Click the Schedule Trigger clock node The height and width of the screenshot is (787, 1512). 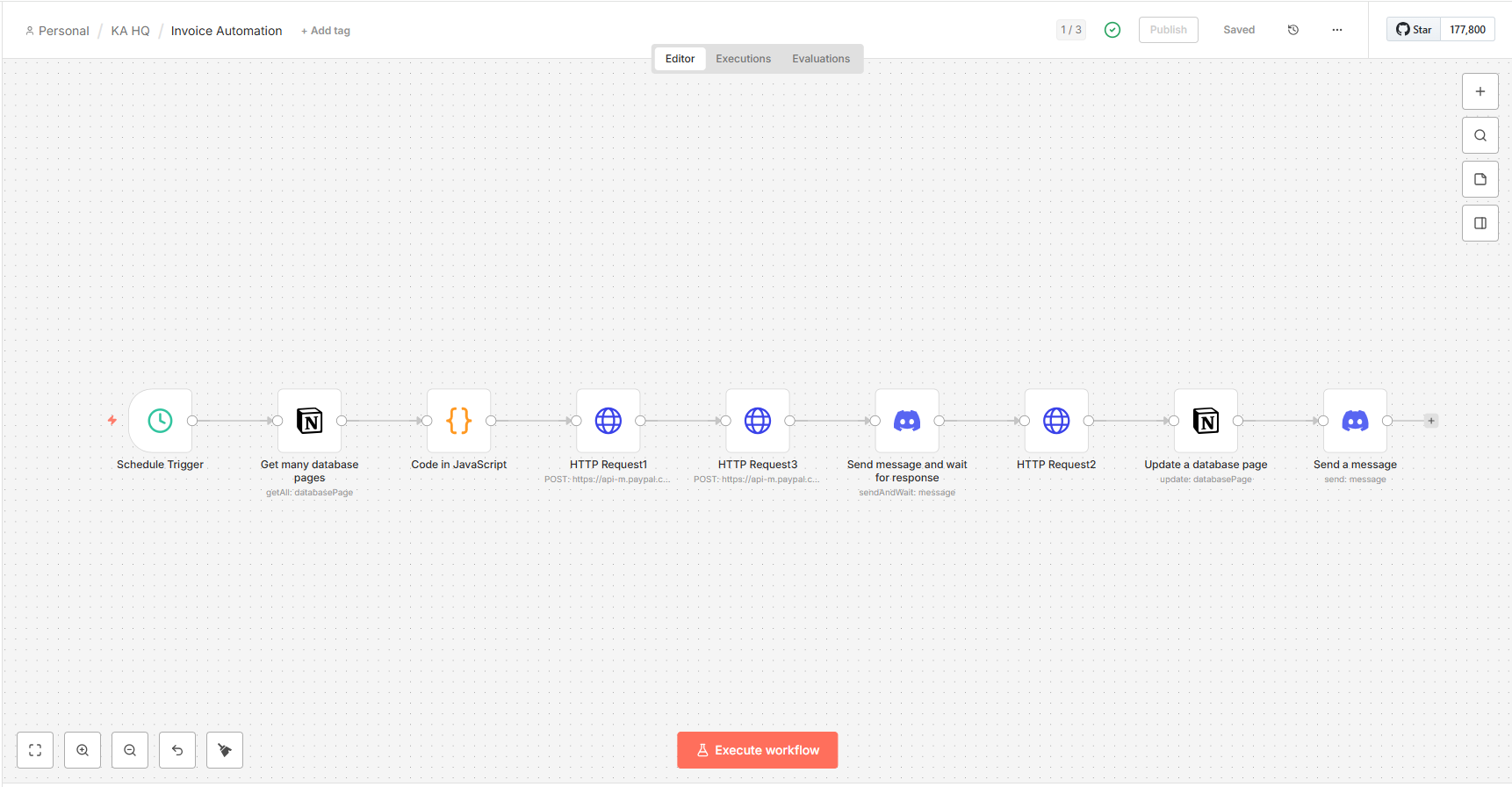point(160,421)
